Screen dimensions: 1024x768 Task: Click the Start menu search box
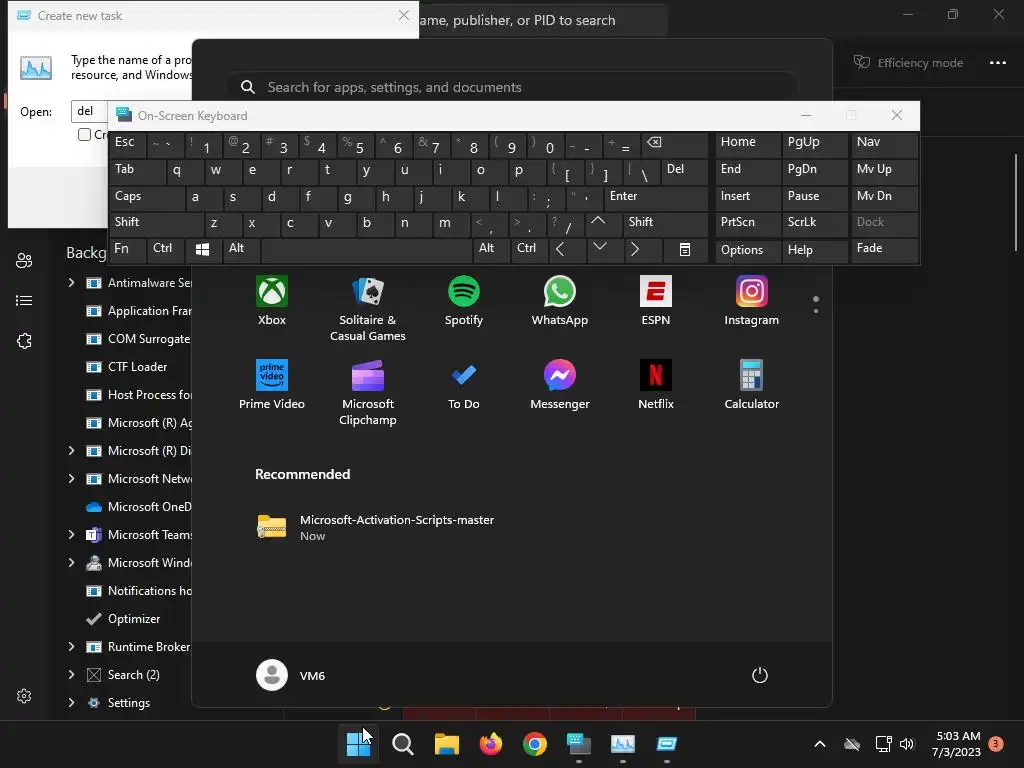pos(511,87)
